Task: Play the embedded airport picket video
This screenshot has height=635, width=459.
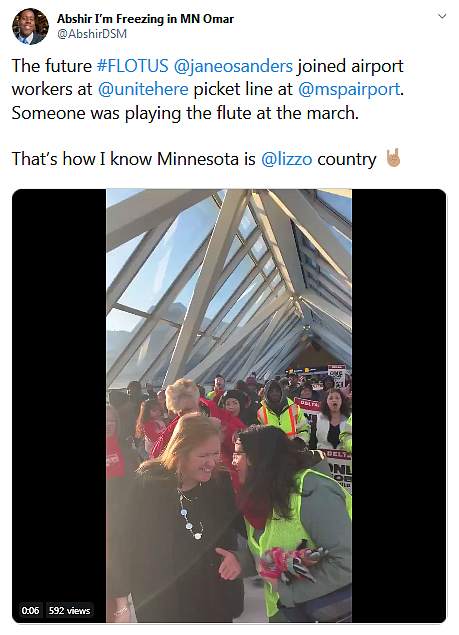Action: 229,405
